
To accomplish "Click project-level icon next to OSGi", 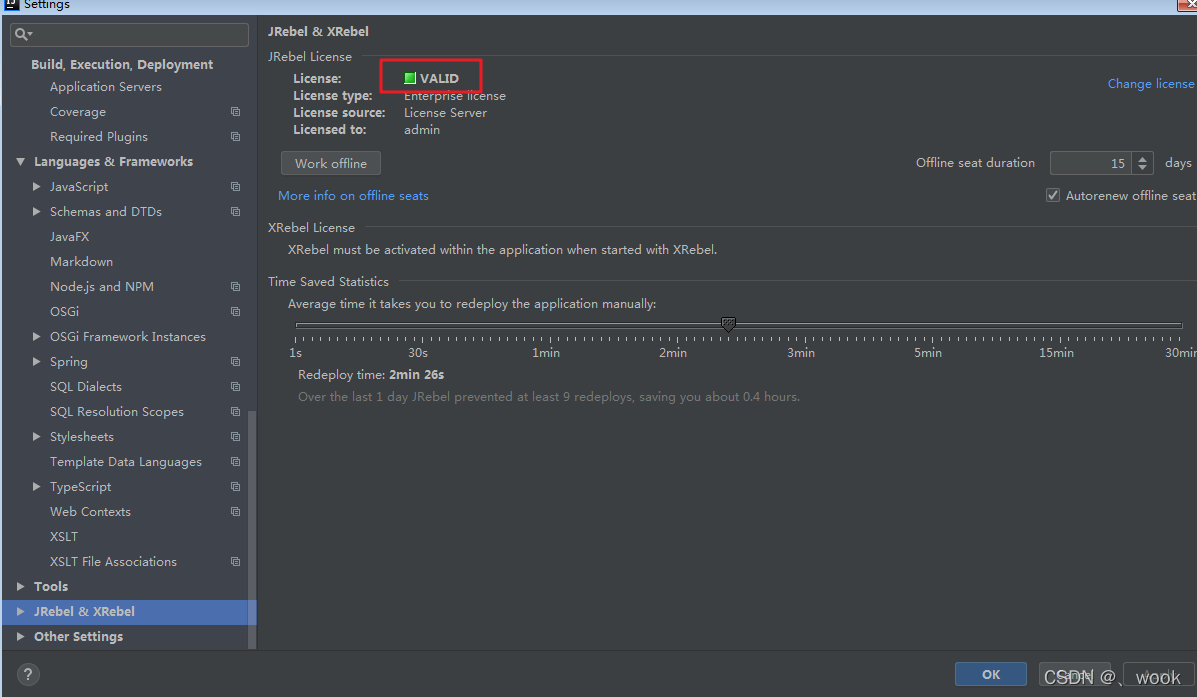I will [235, 311].
